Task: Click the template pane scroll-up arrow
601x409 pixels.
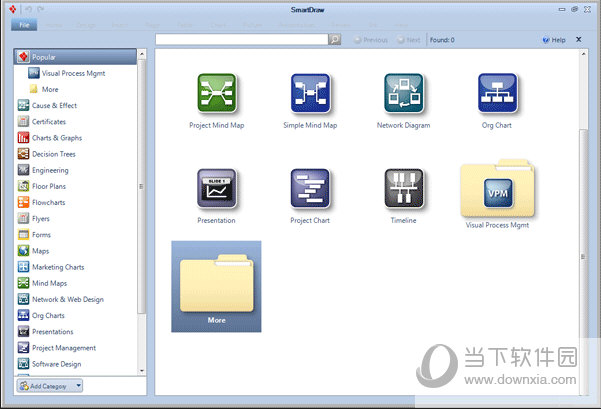Action: click(583, 54)
